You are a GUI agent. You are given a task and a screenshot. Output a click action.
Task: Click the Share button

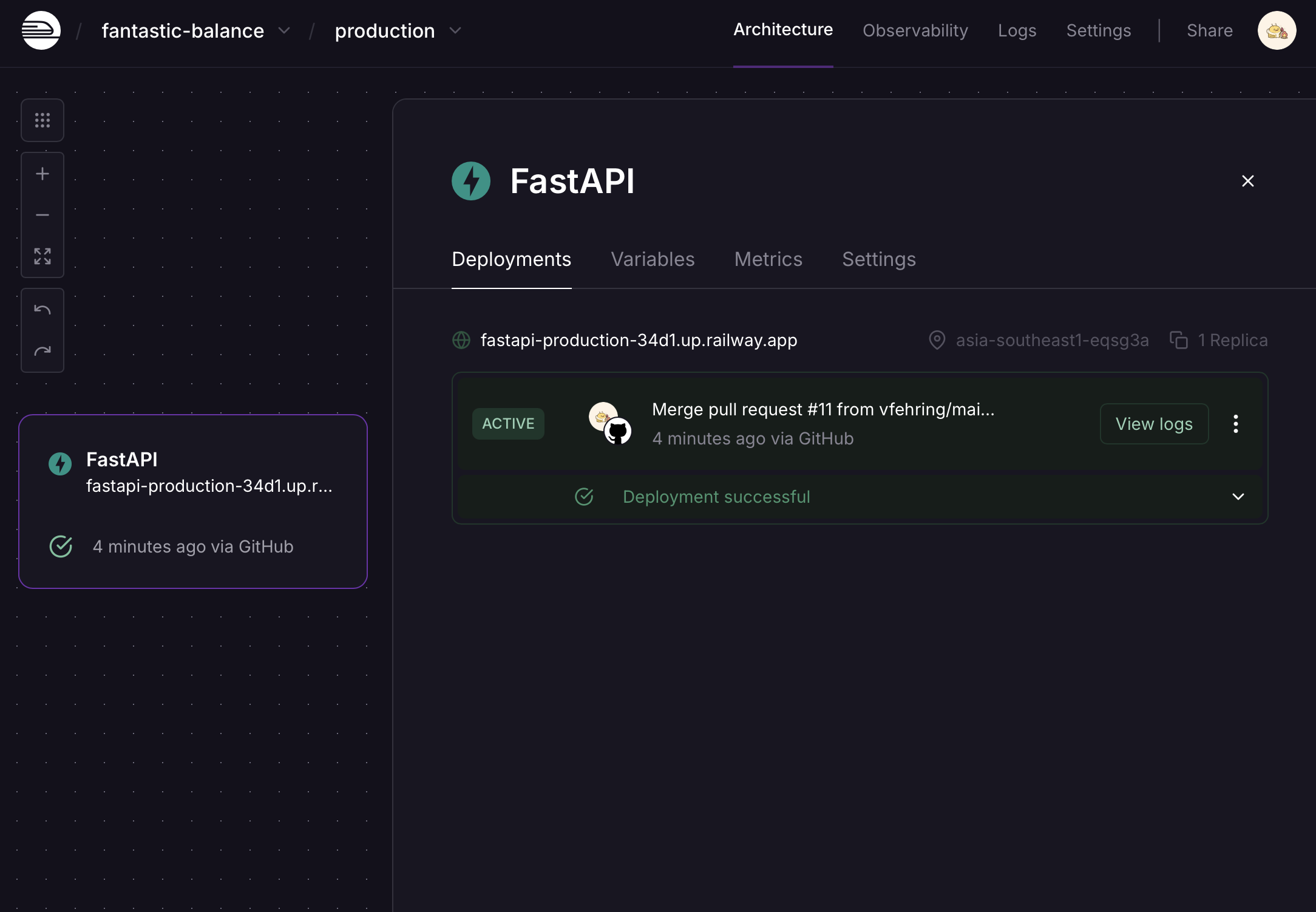coord(1210,30)
